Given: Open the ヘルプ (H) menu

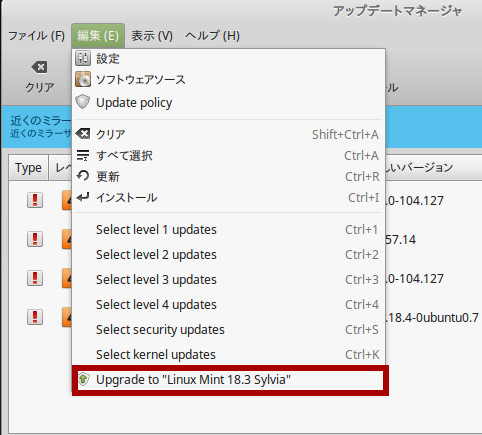Looking at the screenshot, I should pyautogui.click(x=212, y=36).
